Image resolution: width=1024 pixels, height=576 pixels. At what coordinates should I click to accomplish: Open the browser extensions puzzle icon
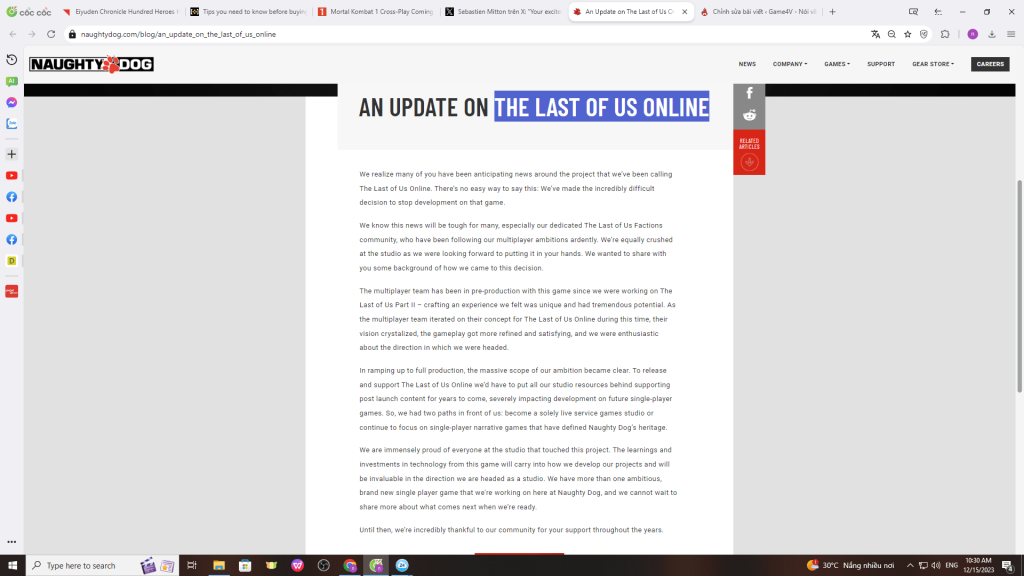pyautogui.click(x=944, y=33)
